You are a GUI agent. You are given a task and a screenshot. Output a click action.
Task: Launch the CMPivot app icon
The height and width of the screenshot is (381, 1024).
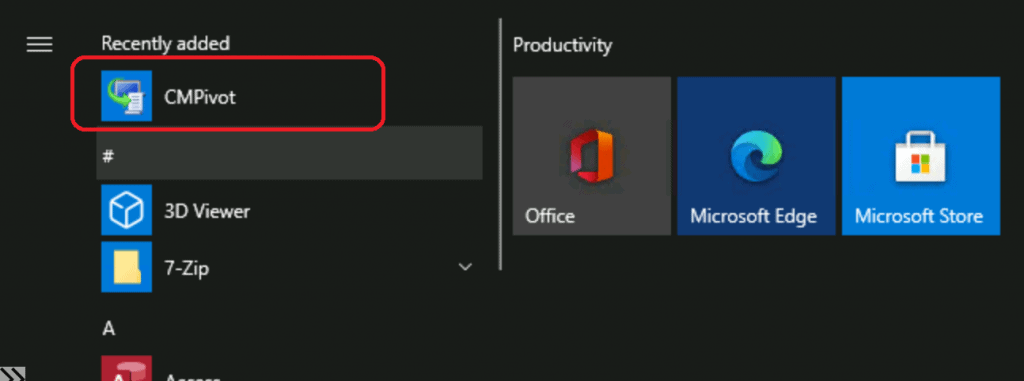pos(127,96)
